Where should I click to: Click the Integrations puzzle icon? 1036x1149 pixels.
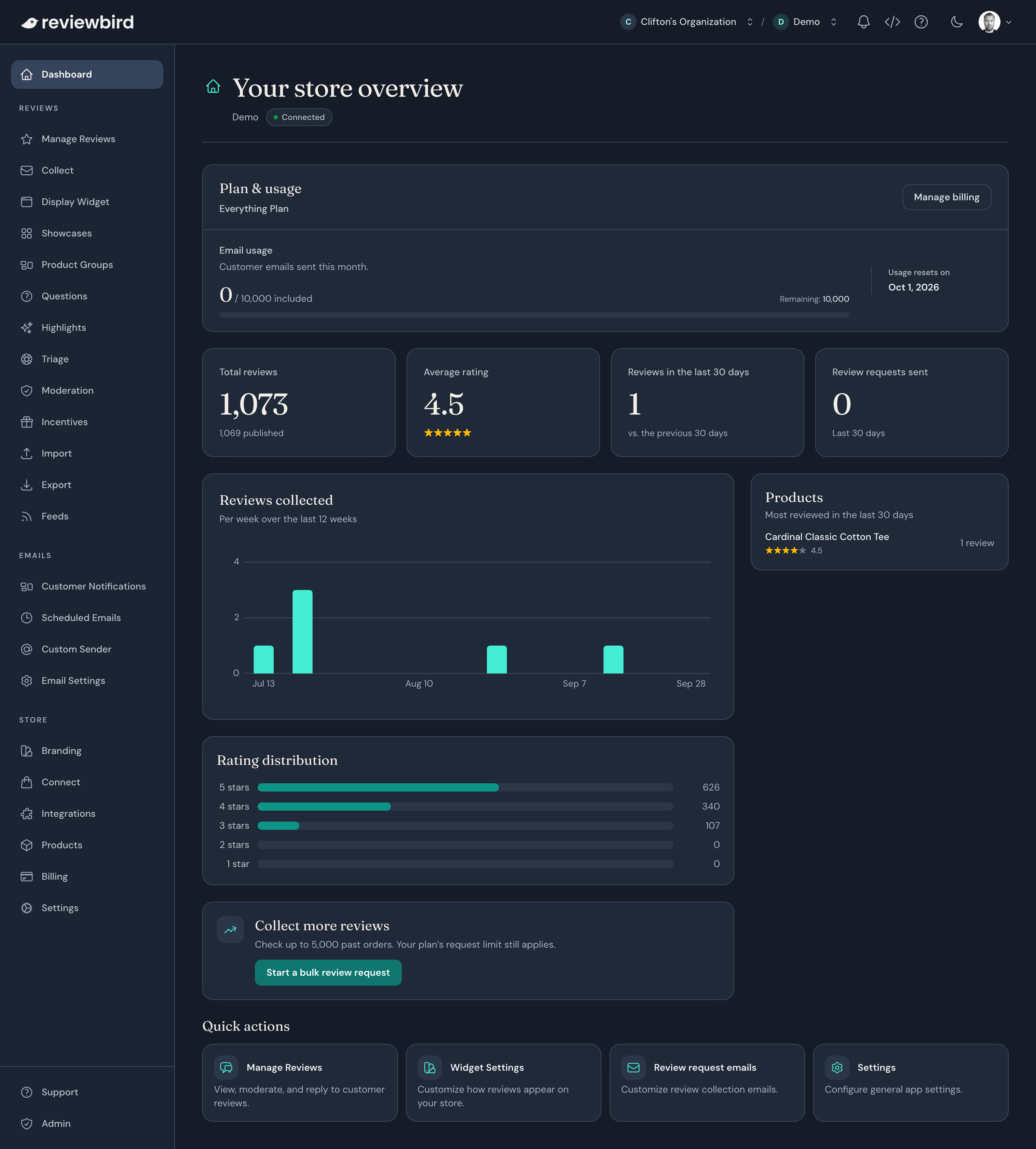tap(27, 814)
